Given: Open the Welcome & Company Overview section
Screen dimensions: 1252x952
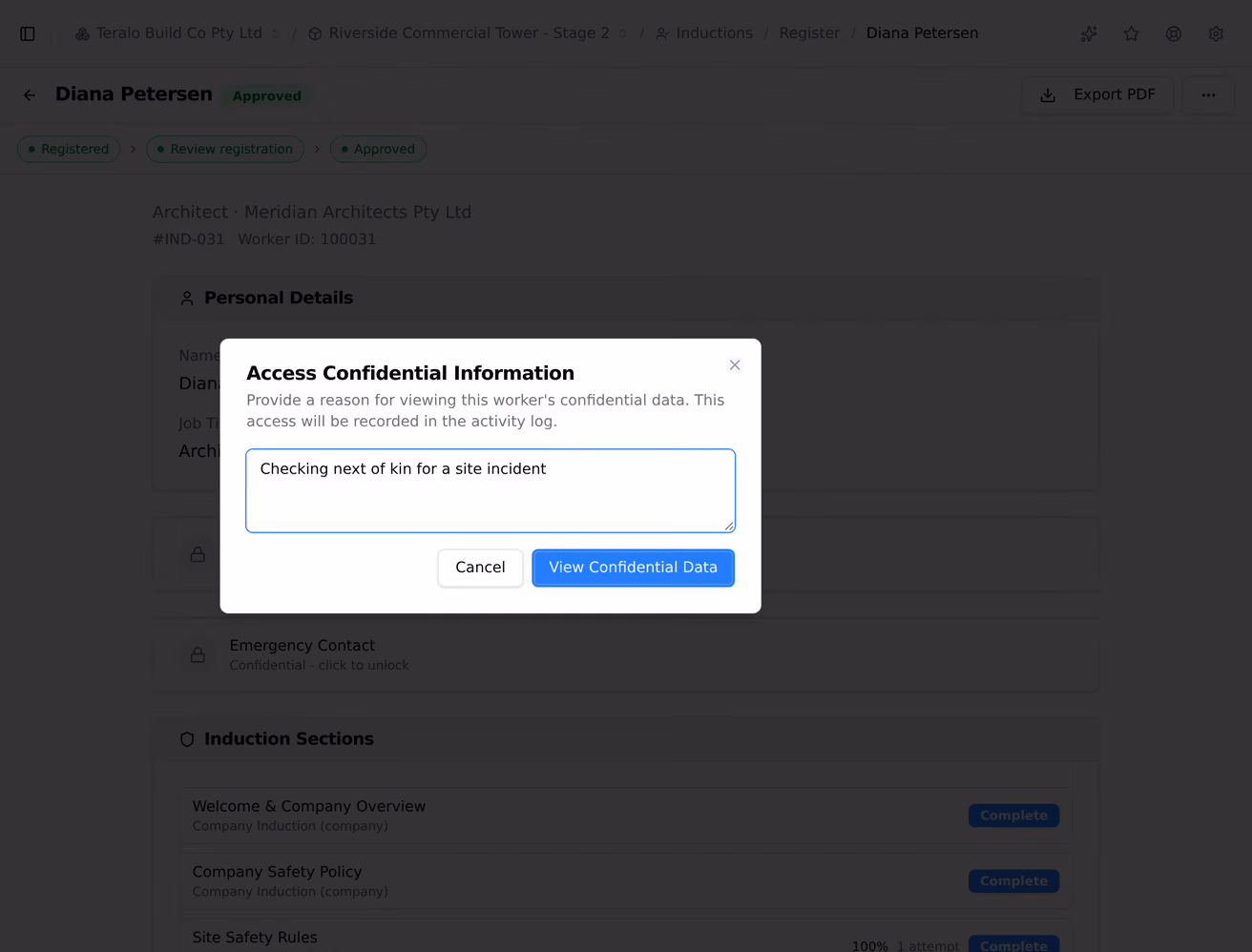Looking at the screenshot, I should click(626, 816).
